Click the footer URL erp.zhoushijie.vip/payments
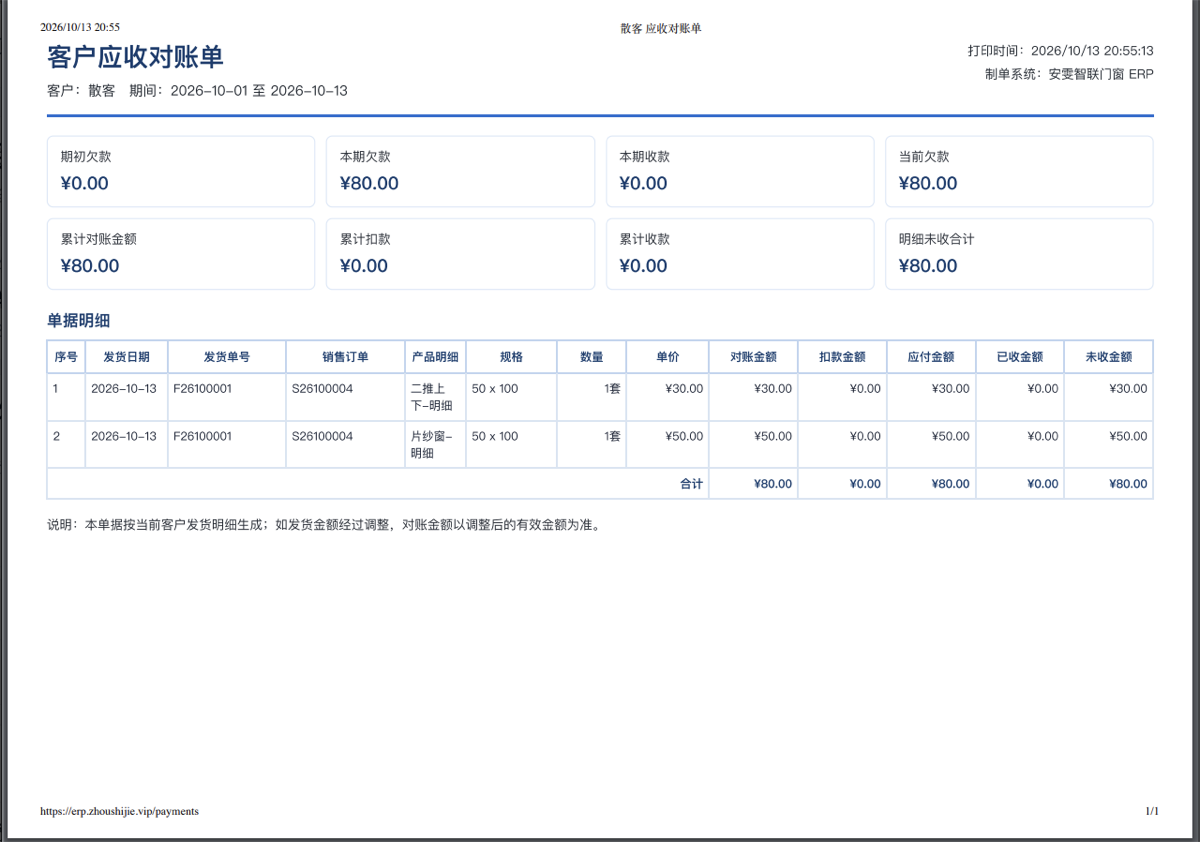 [119, 812]
